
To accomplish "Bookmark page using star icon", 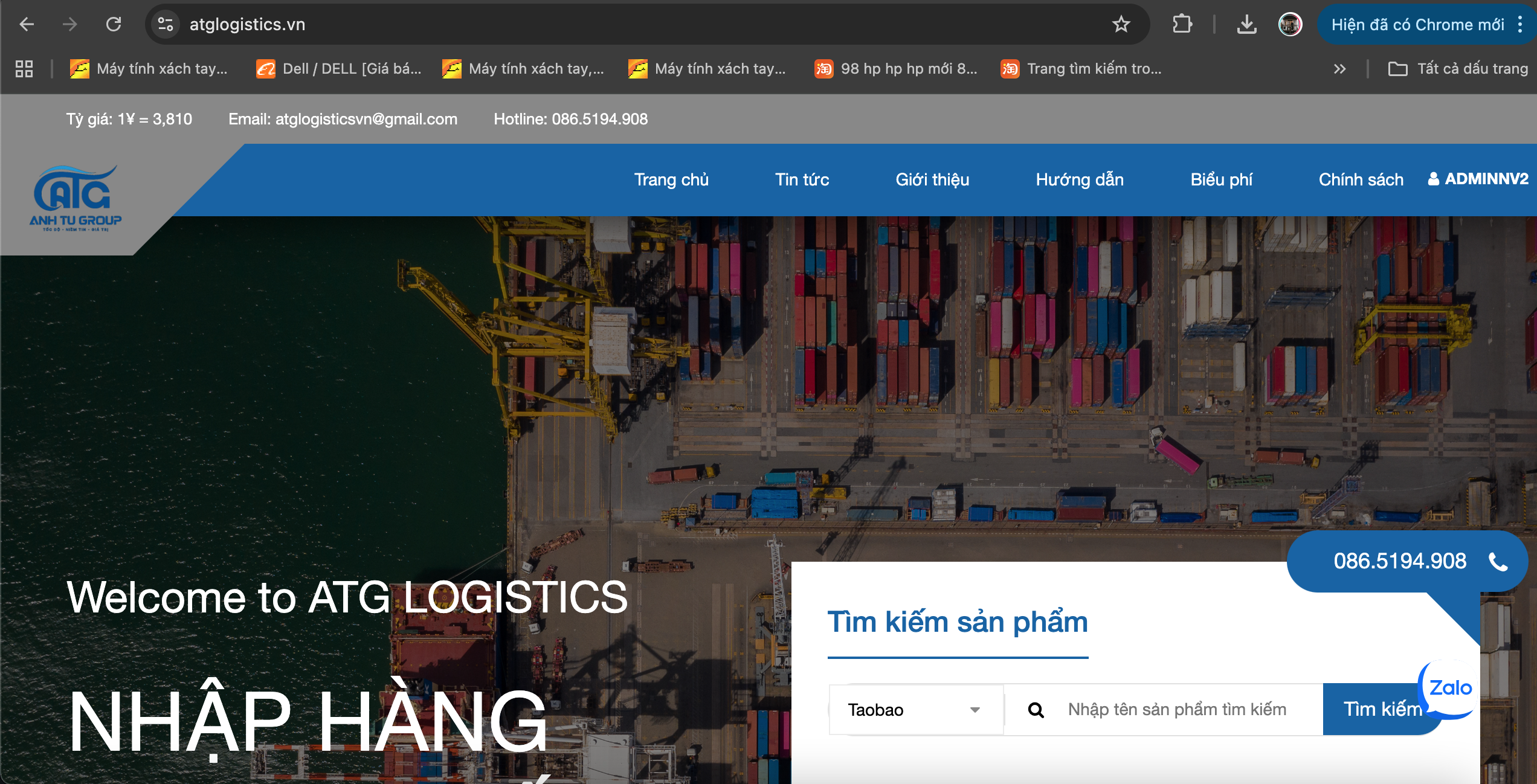I will pyautogui.click(x=1121, y=24).
